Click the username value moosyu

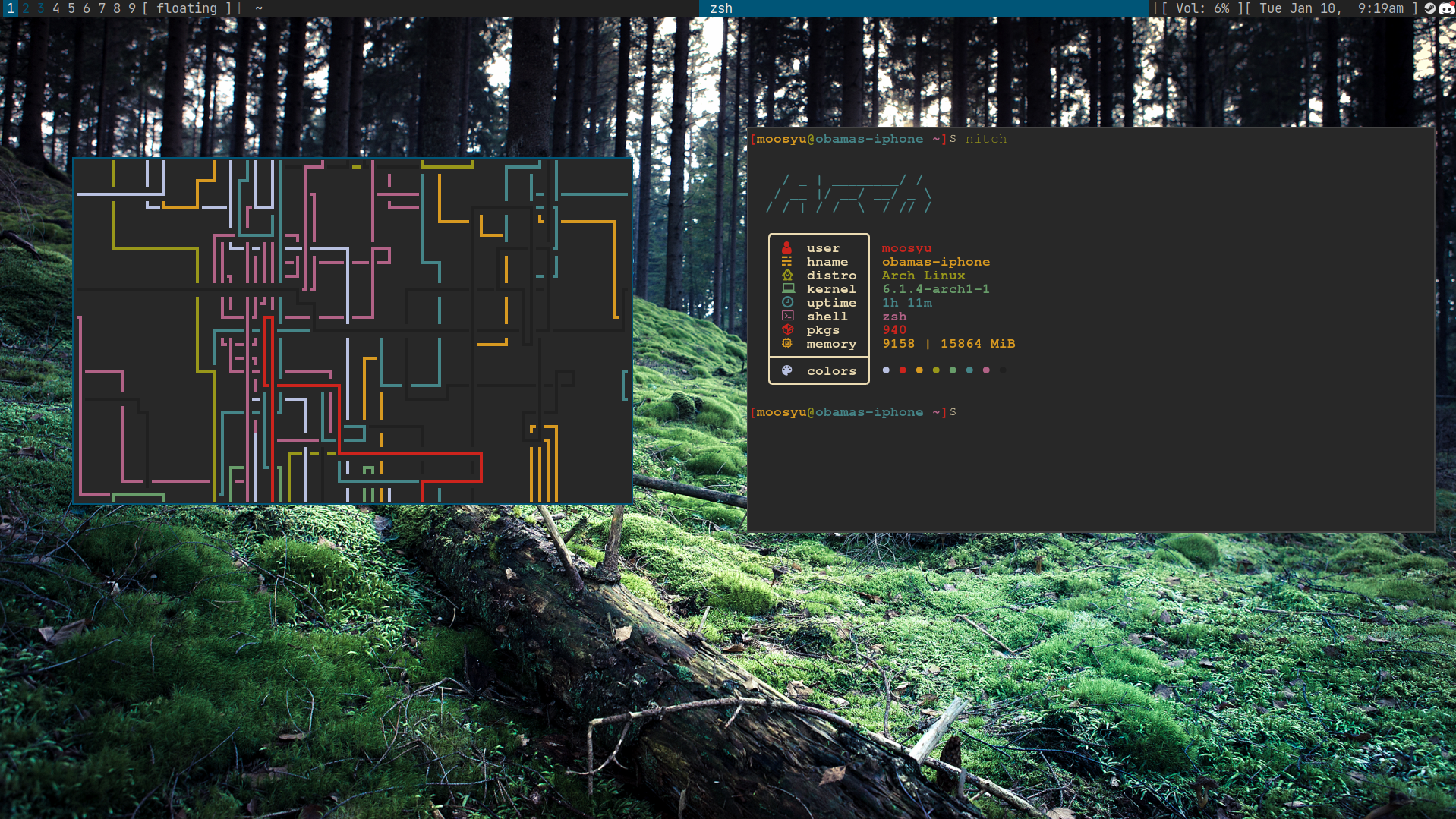(906, 248)
